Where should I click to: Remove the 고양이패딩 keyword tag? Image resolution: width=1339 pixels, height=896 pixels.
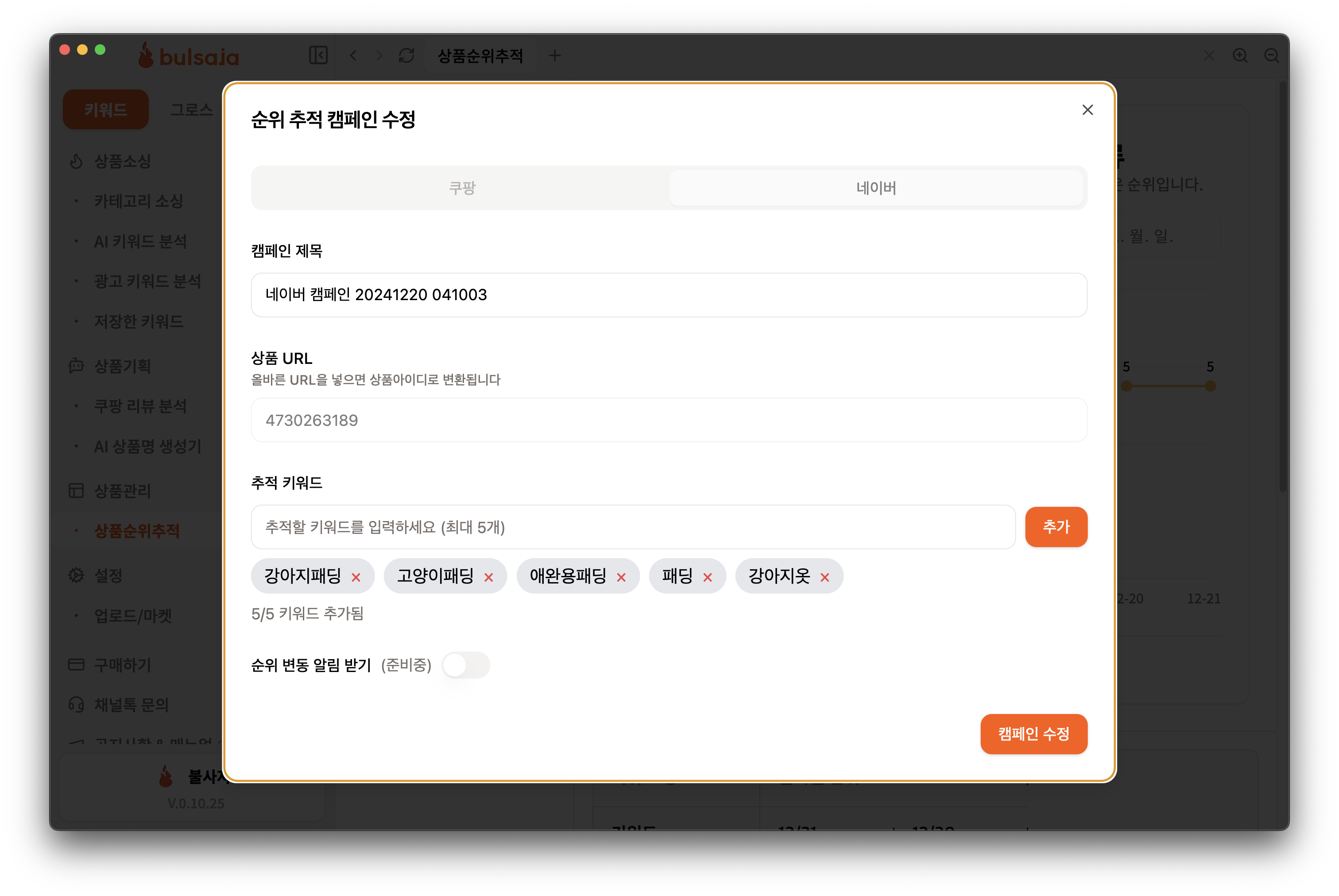[489, 577]
